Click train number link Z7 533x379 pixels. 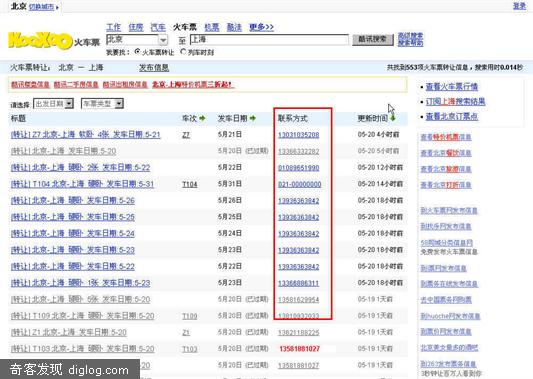186,135
